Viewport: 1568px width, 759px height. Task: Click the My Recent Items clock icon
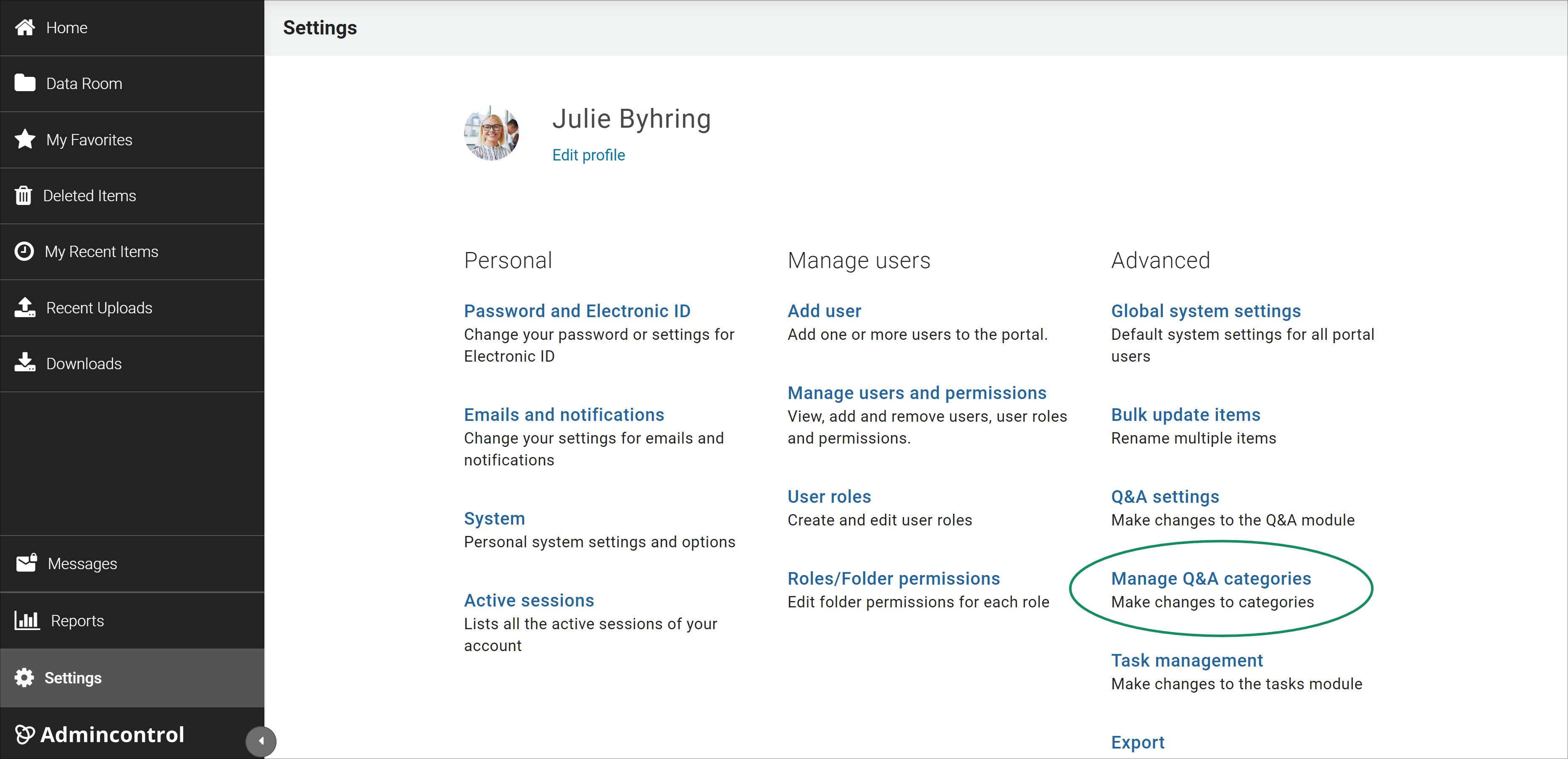(x=24, y=251)
